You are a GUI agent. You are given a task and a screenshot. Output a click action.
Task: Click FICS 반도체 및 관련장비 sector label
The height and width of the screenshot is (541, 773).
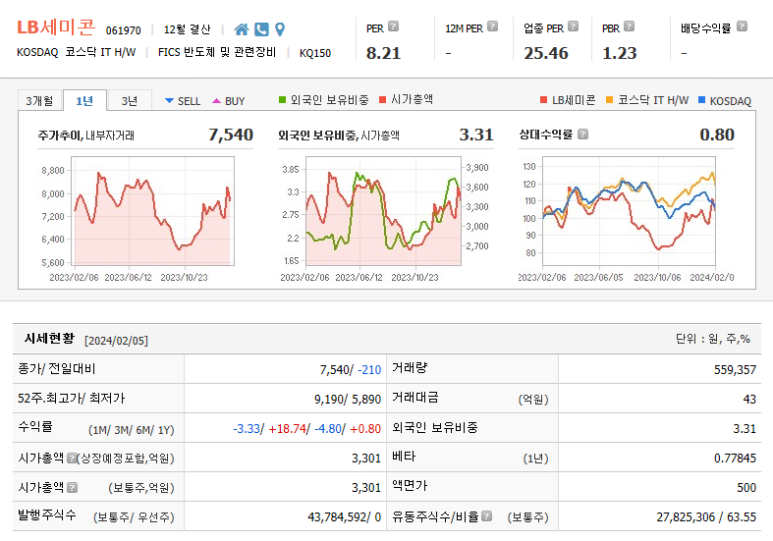tap(217, 52)
